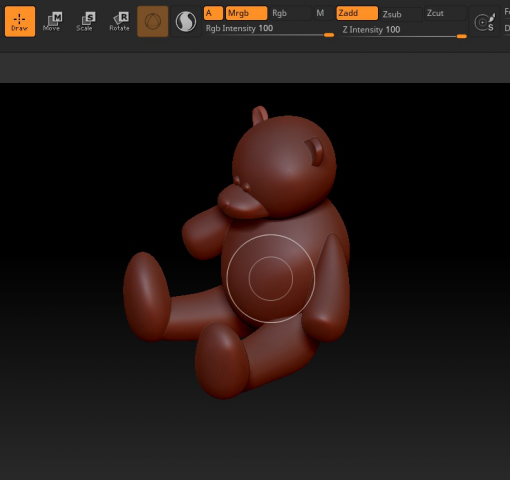
Task: Select the Scale transform tool
Action: coord(85,21)
